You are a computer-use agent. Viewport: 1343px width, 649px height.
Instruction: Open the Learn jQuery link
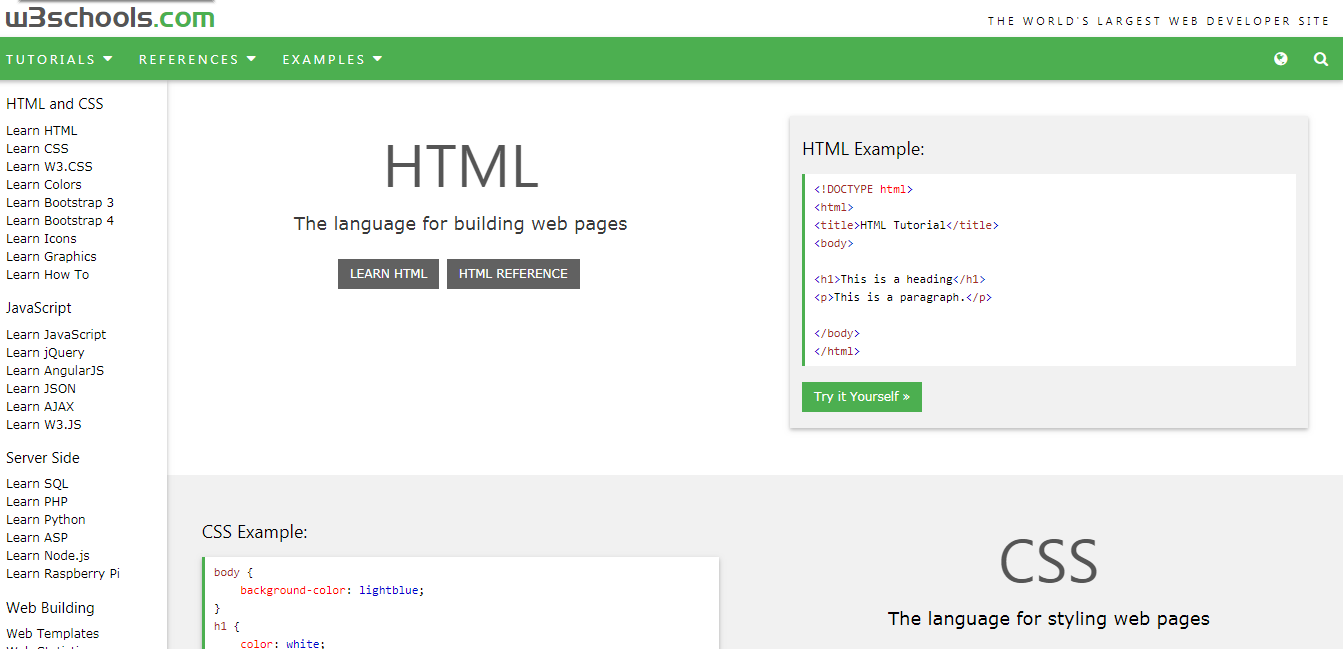click(x=45, y=353)
